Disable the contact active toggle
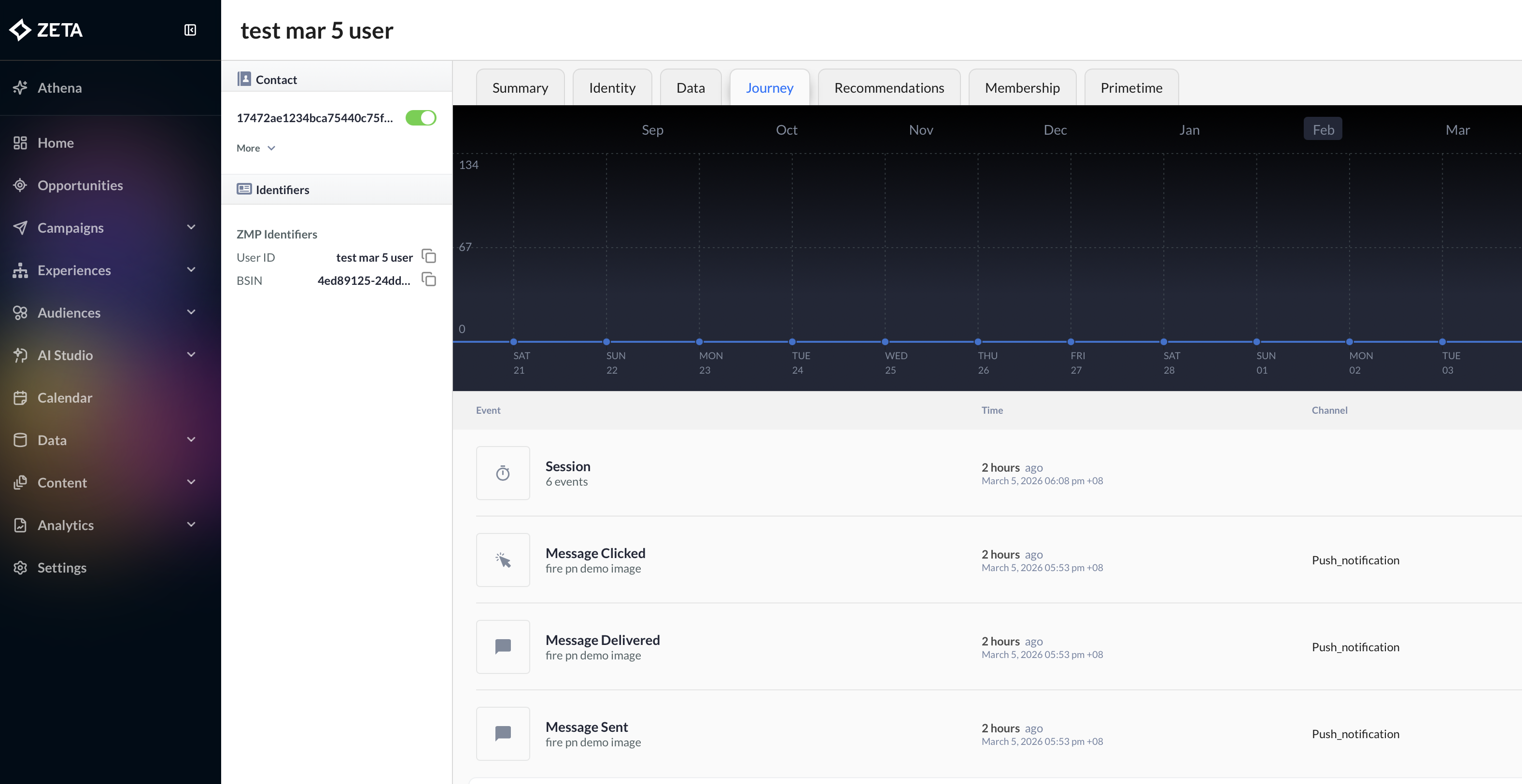Screen dimensions: 1522x784 [421, 118]
